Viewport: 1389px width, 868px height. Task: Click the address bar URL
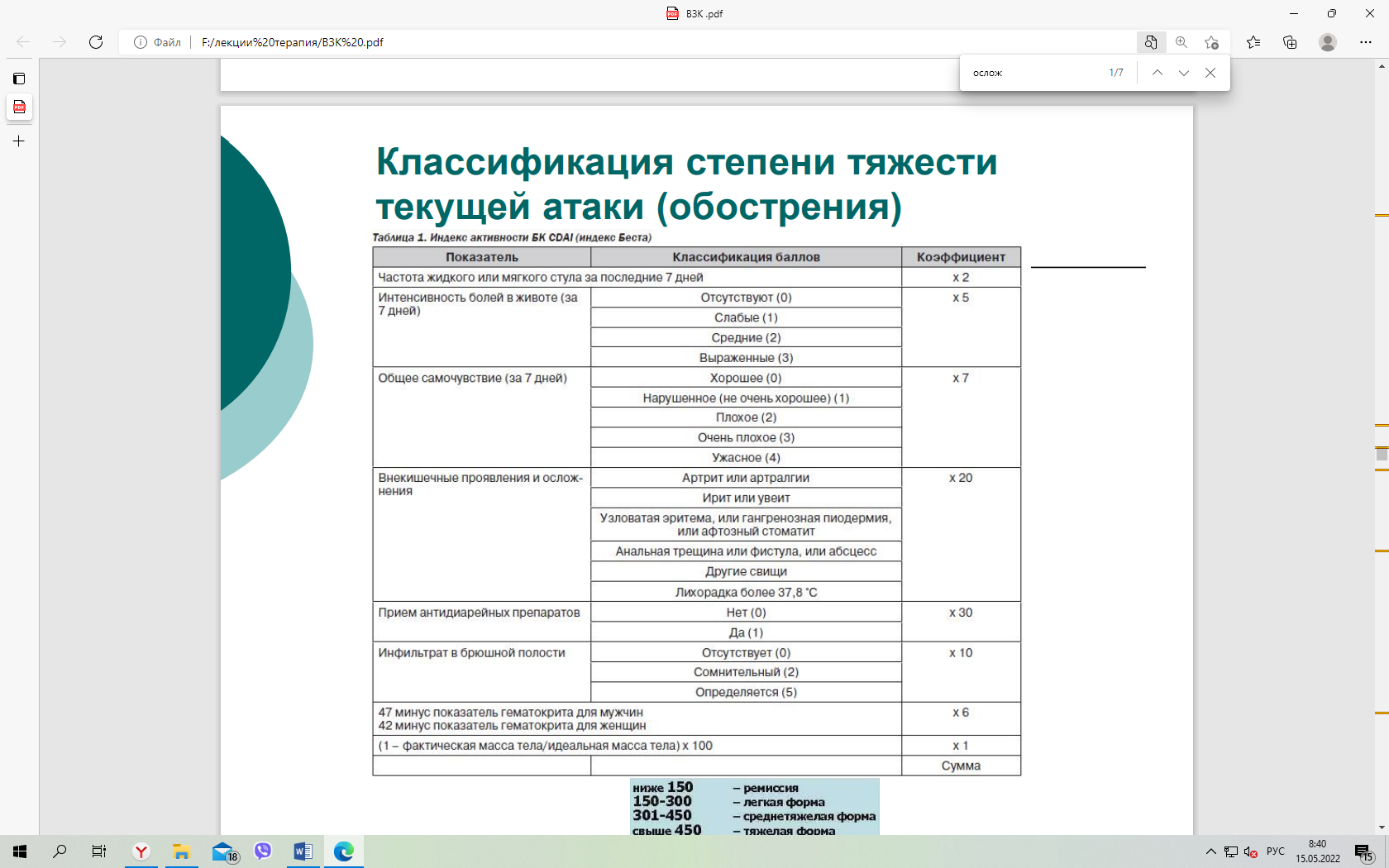coord(293,42)
